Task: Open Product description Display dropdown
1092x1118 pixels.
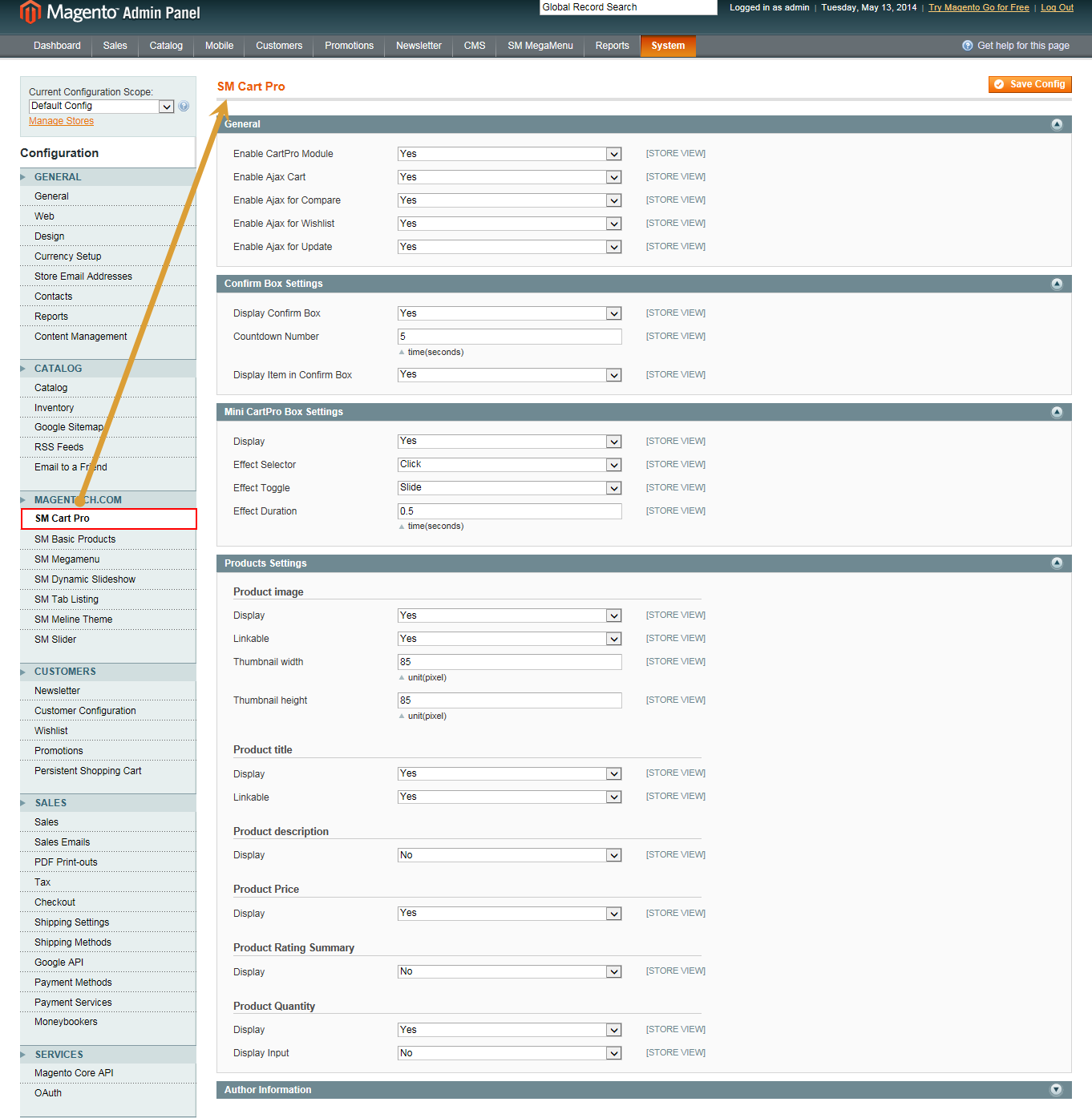Action: (x=510, y=855)
